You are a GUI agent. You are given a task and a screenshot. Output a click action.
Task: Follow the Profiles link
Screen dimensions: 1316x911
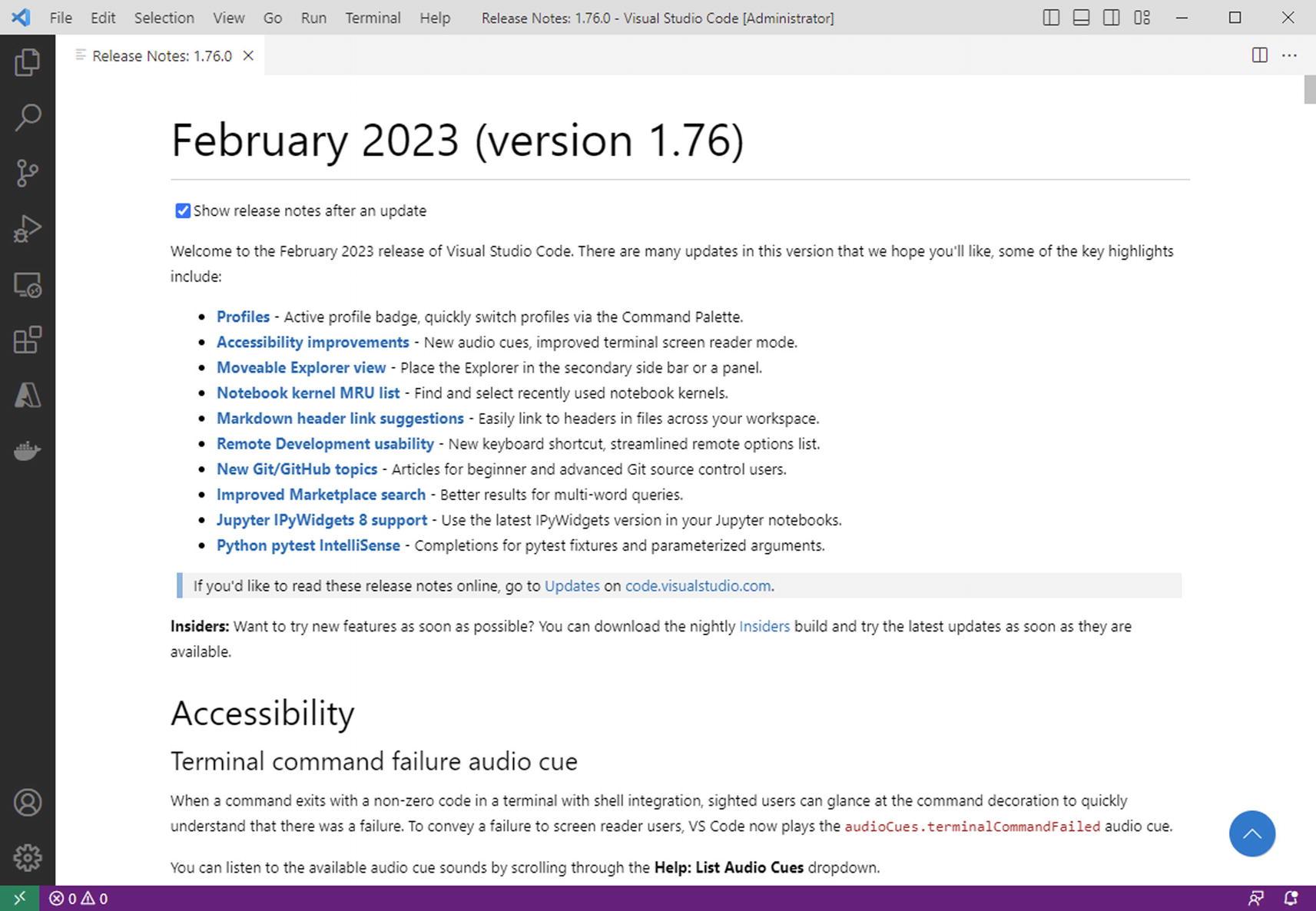pos(243,316)
